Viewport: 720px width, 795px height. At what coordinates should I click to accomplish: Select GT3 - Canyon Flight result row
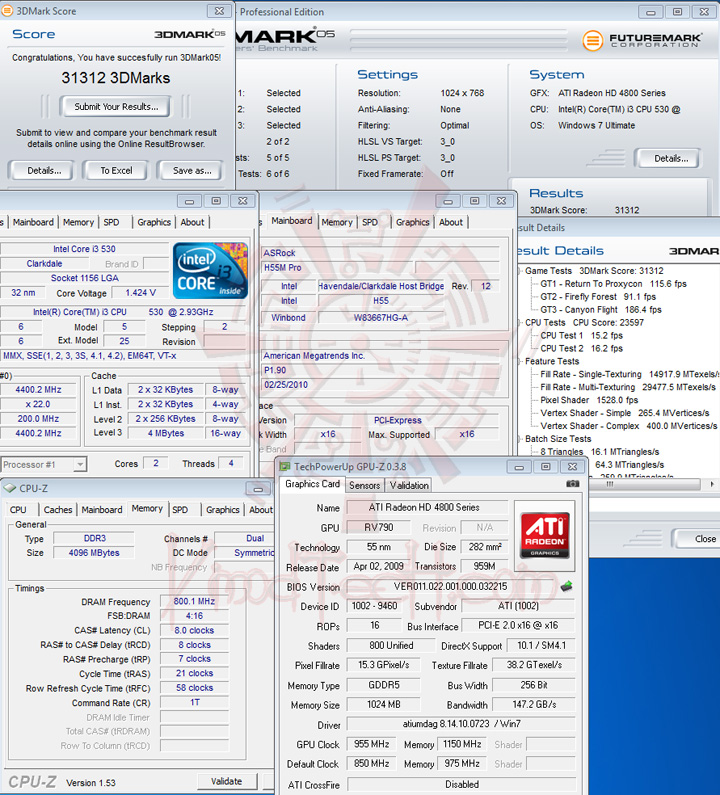(601, 309)
